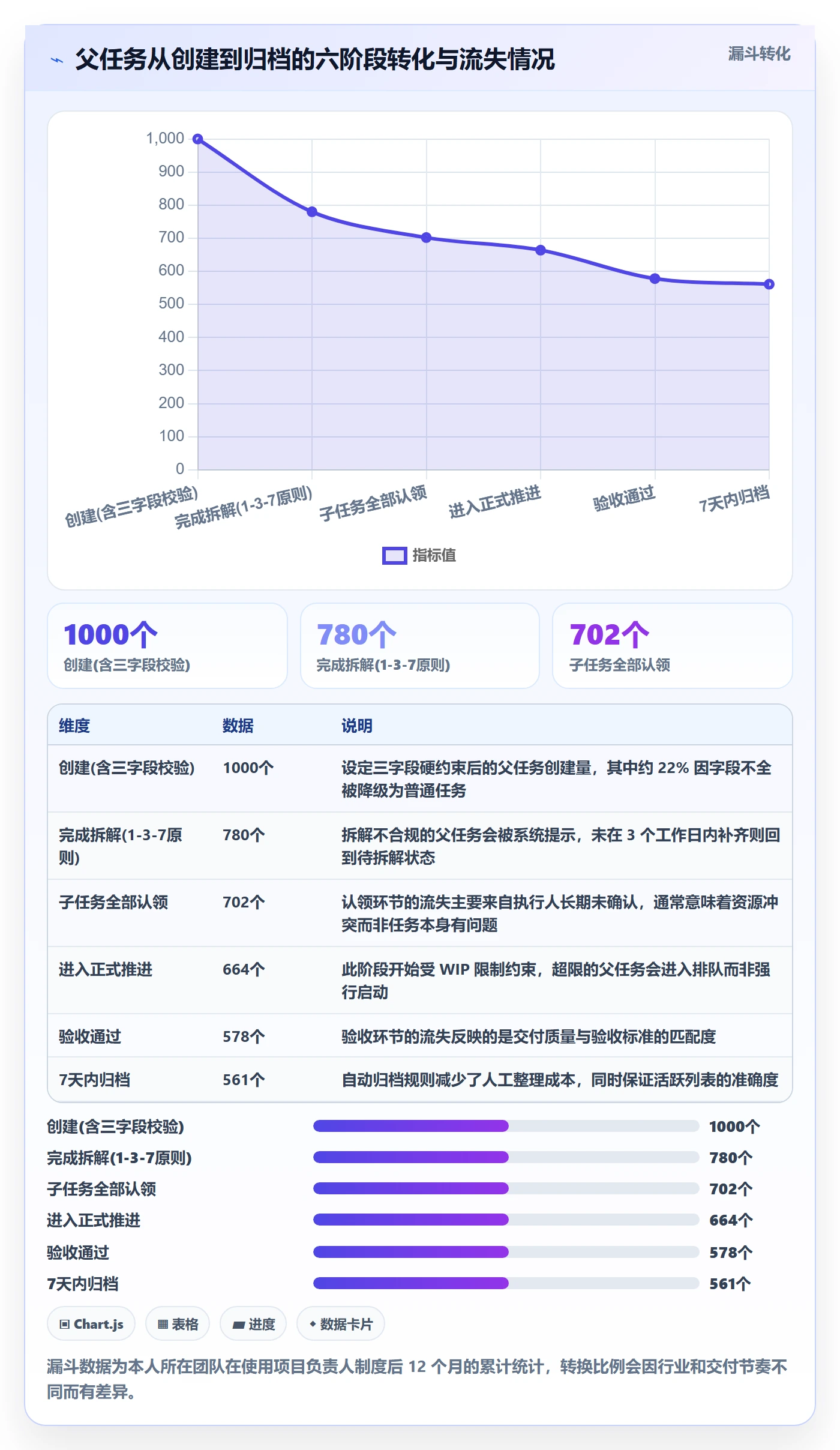Click the 561个 cell in the table
840x1450 pixels.
point(244,1080)
